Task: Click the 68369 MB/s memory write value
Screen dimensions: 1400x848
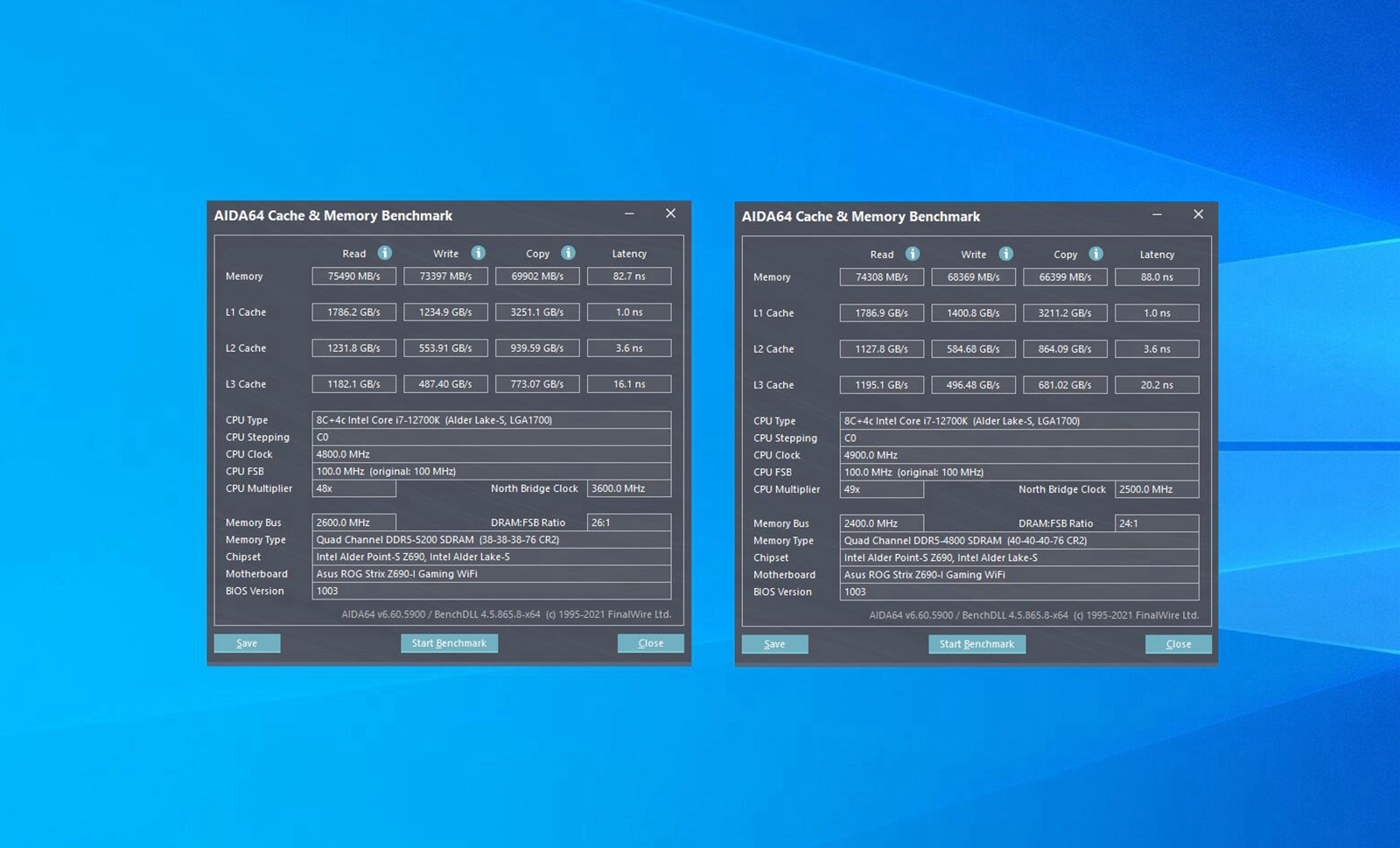Action: [974, 277]
